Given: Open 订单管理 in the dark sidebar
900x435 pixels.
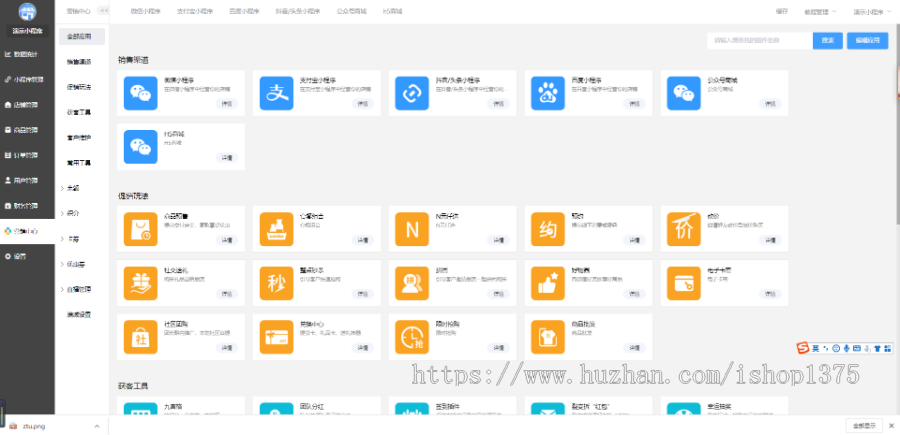Looking at the screenshot, I should point(22,155).
